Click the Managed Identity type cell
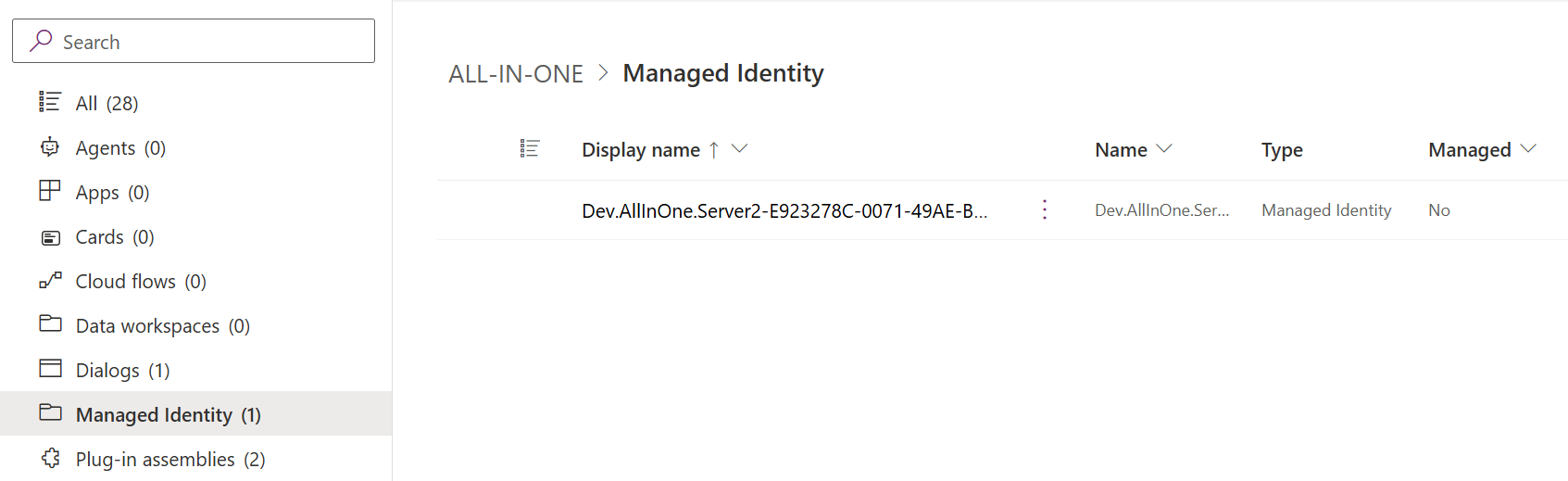 tap(1326, 210)
